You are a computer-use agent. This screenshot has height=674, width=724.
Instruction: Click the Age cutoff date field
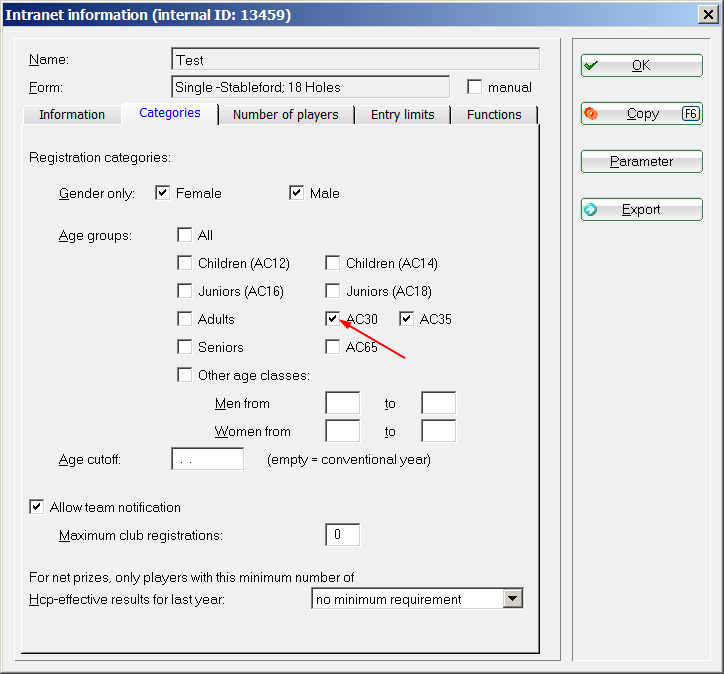pos(207,460)
